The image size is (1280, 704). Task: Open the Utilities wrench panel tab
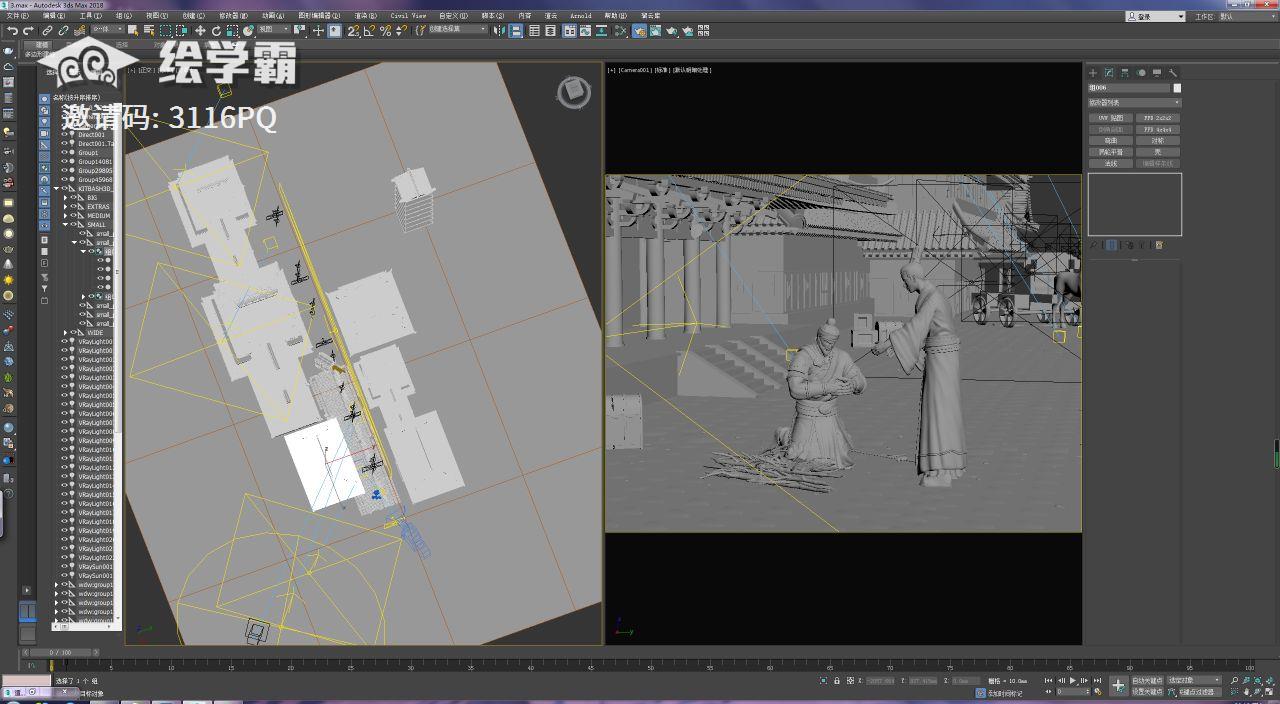1173,73
